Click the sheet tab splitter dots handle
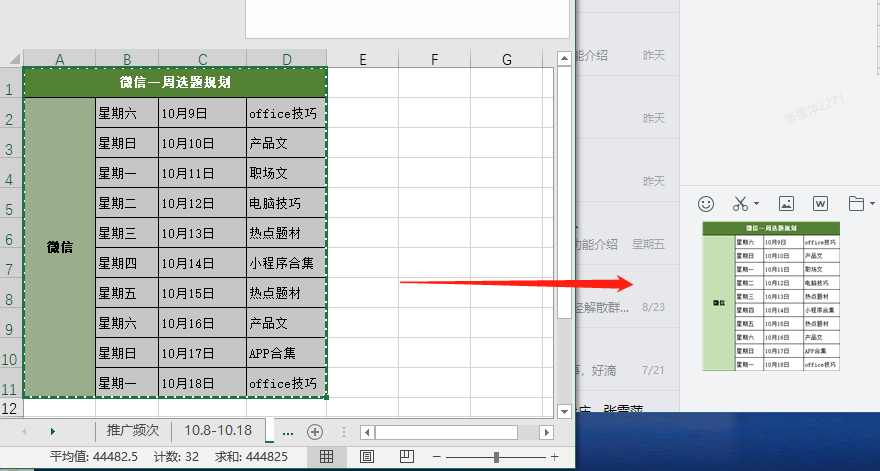 pyautogui.click(x=343, y=432)
